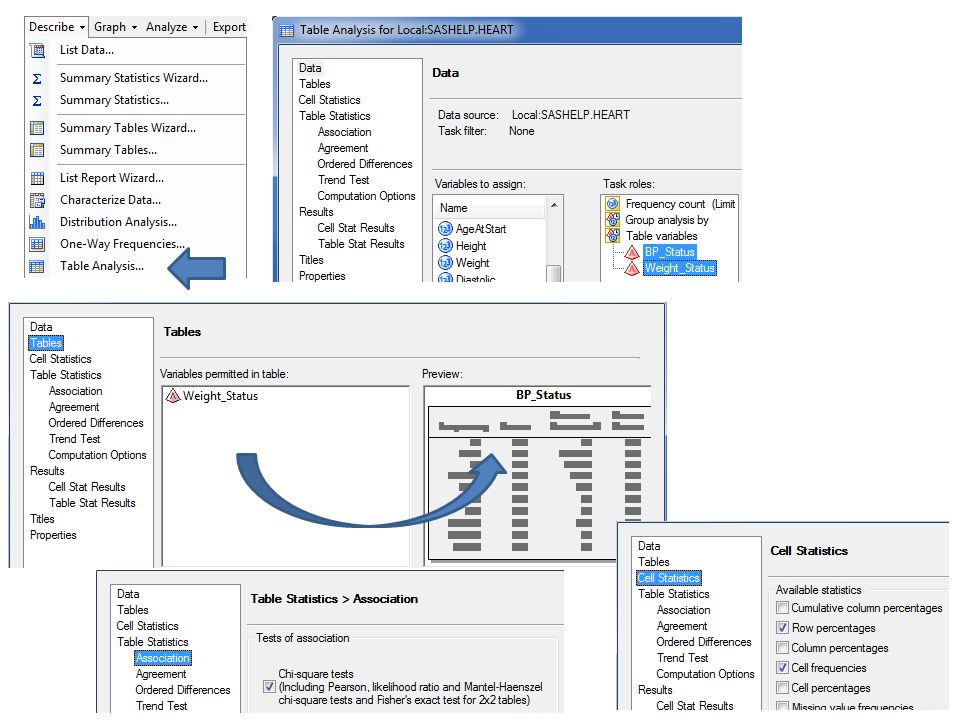The width and height of the screenshot is (960, 720).
Task: Select Weight_Status under Table variables
Action: (x=680, y=268)
